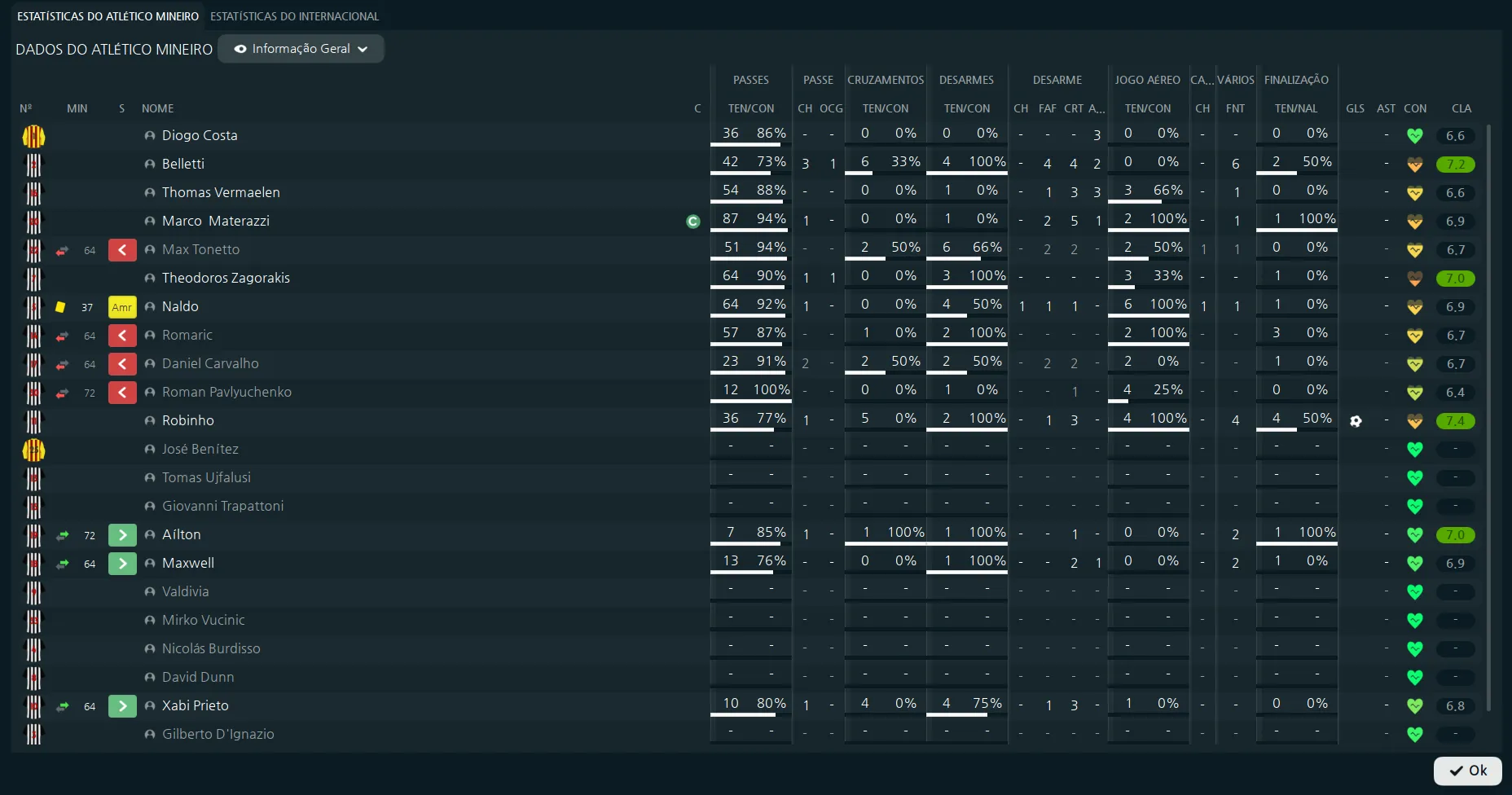Click the goal ball icon in Robinho's row
The height and width of the screenshot is (795, 1512).
[1356, 421]
